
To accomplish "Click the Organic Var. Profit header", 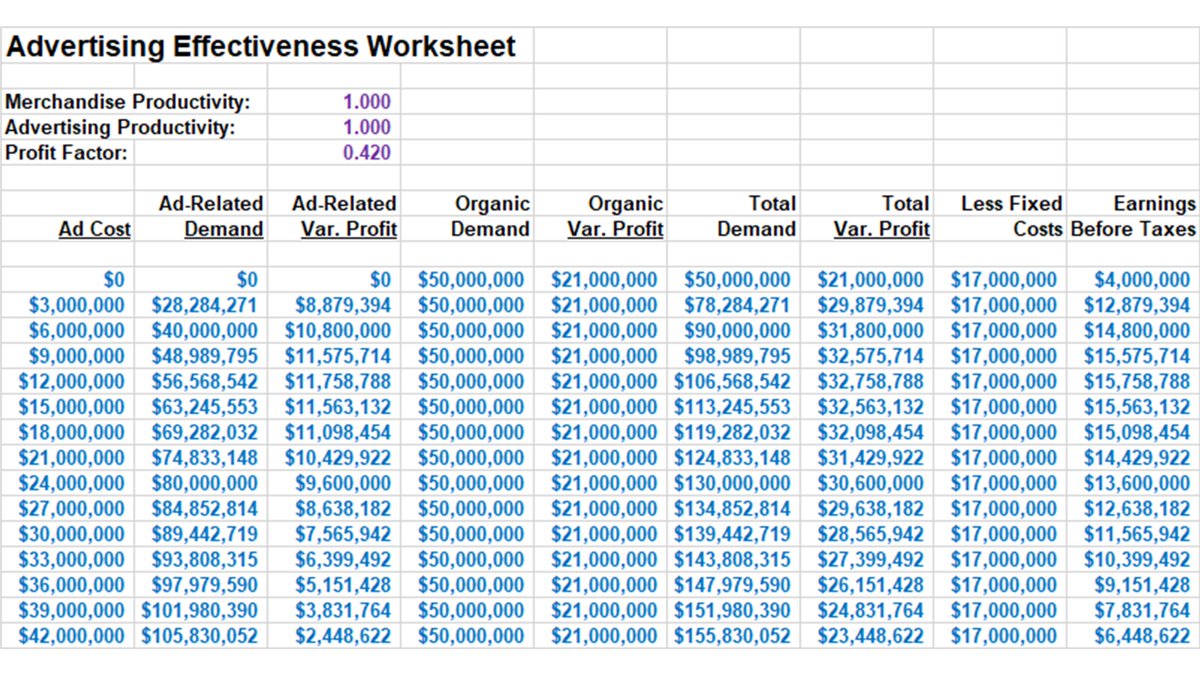I will click(x=615, y=216).
